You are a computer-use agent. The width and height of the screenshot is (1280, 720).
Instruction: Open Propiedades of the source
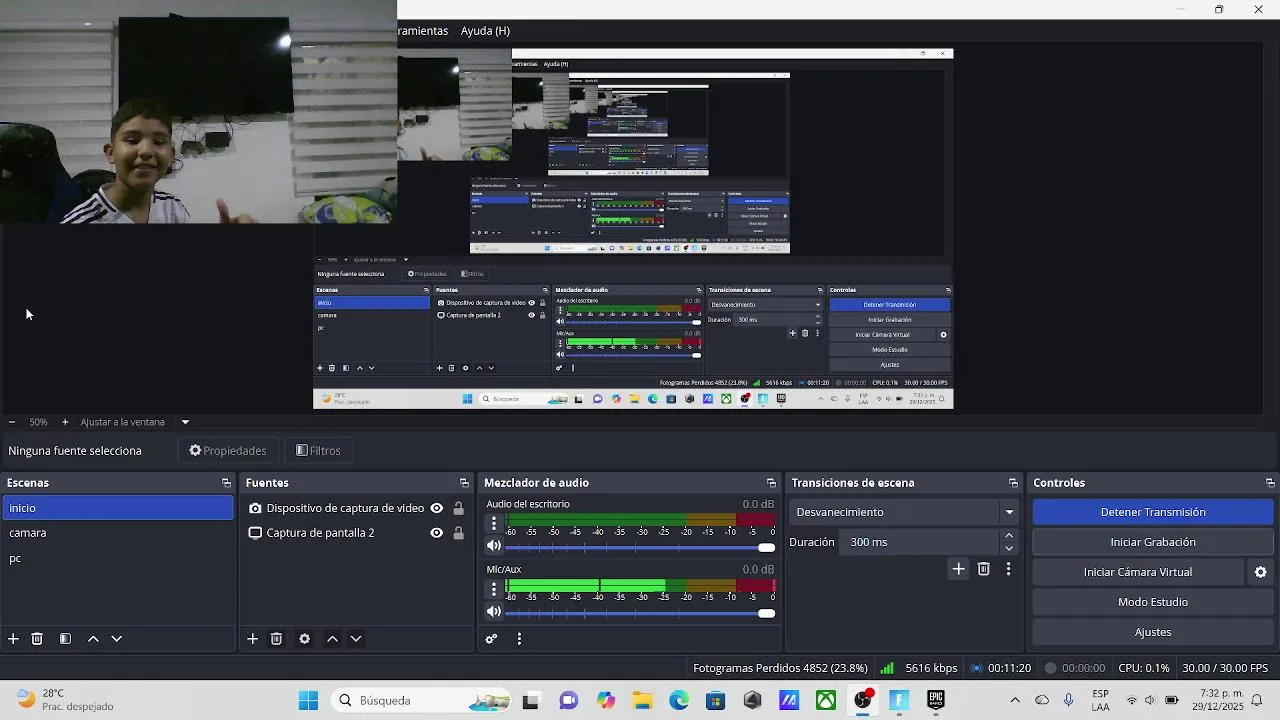[x=228, y=451]
